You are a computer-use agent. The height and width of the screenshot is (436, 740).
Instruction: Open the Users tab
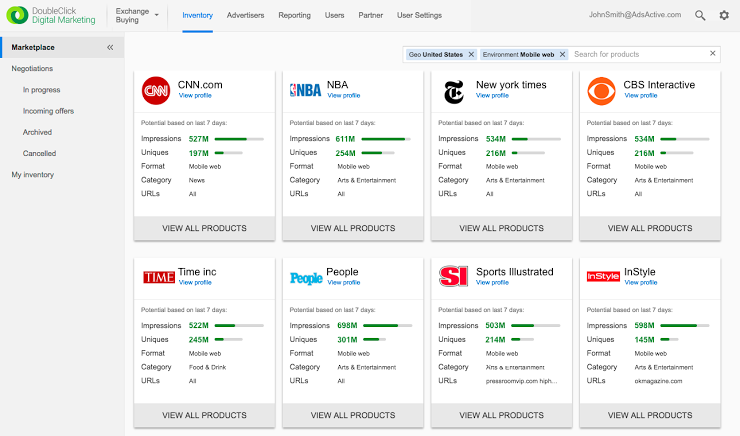tap(334, 16)
